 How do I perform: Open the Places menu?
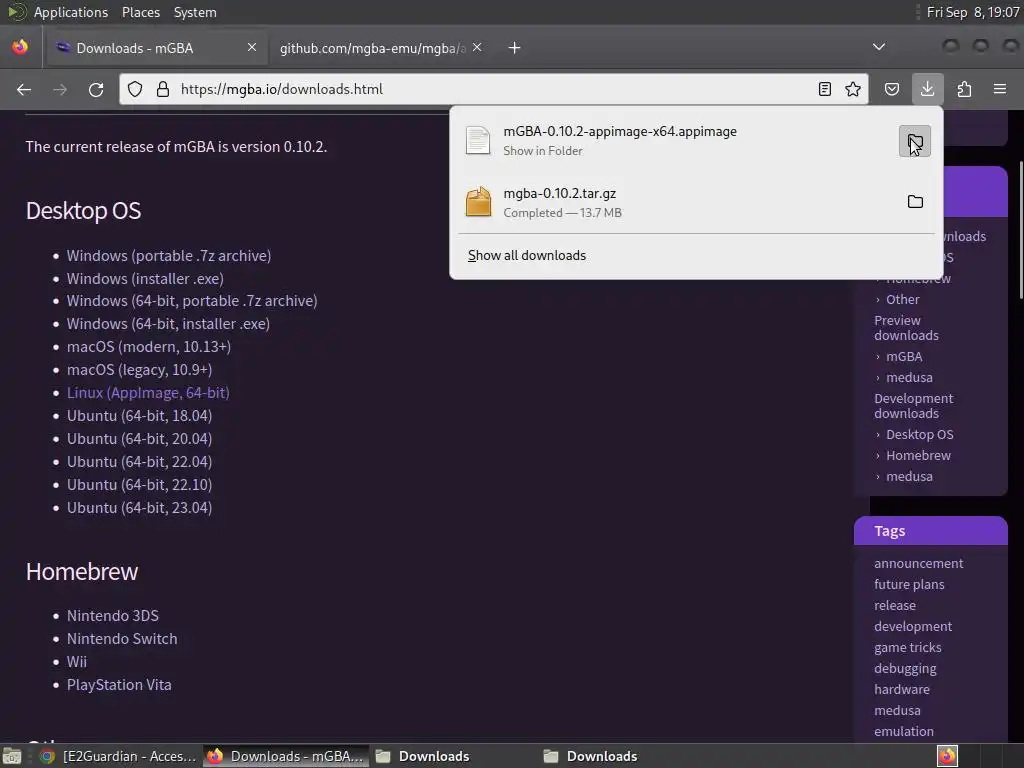pos(141,12)
